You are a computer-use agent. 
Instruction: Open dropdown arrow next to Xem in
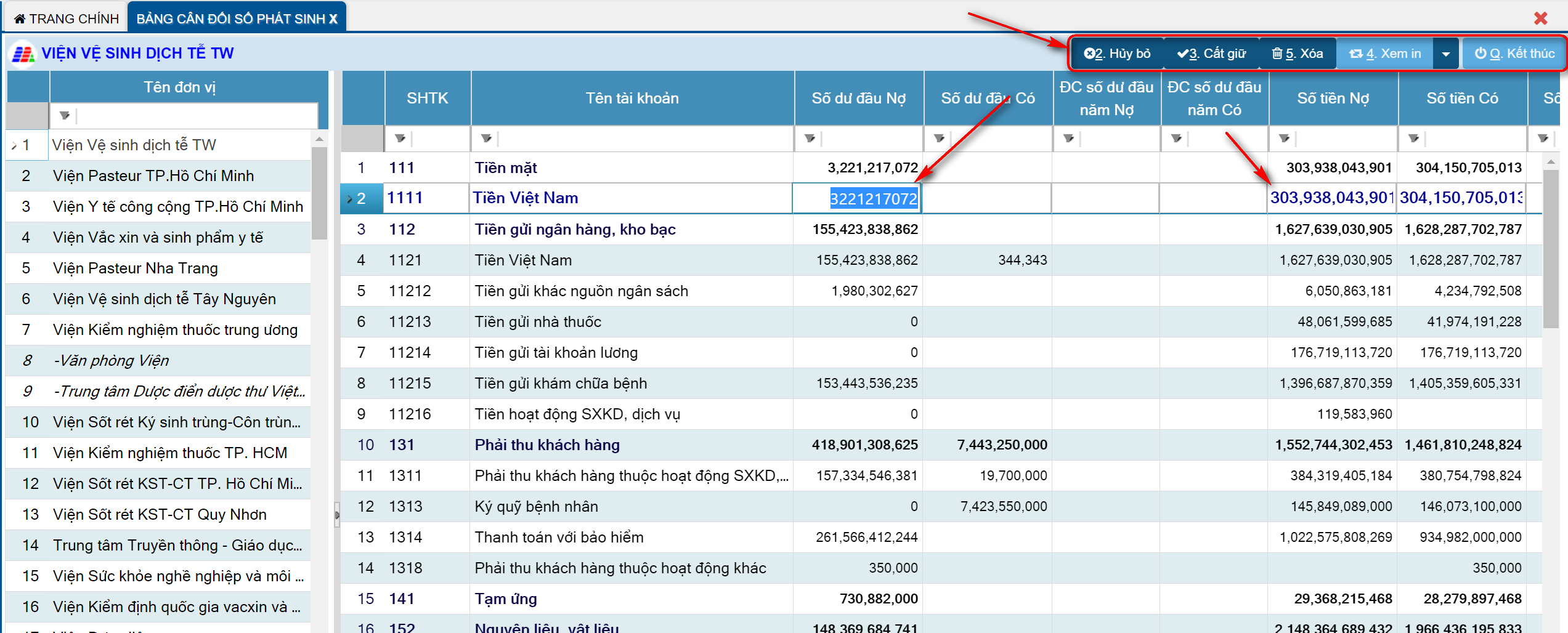(x=1445, y=54)
